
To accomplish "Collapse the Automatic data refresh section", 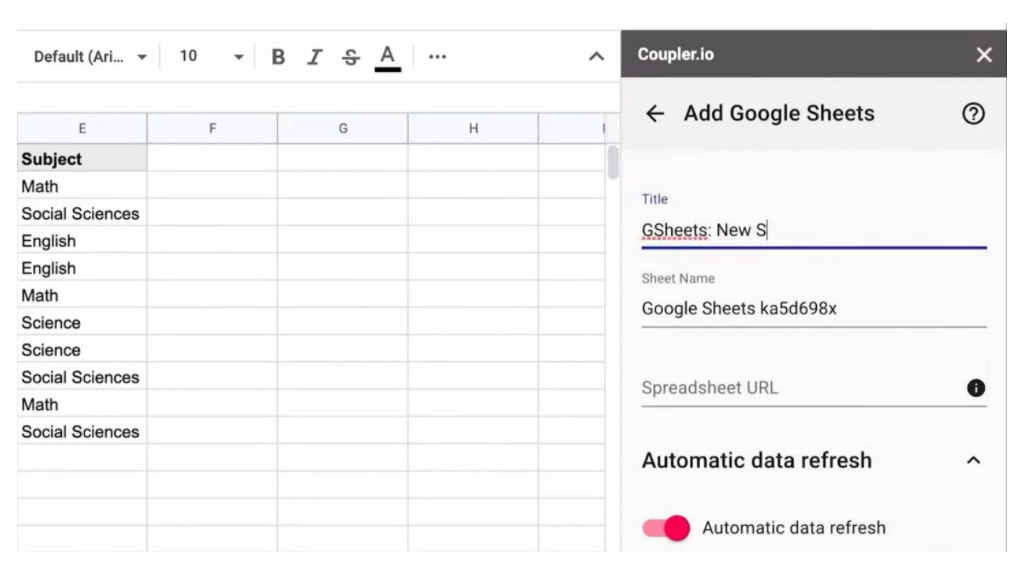I will coord(973,460).
